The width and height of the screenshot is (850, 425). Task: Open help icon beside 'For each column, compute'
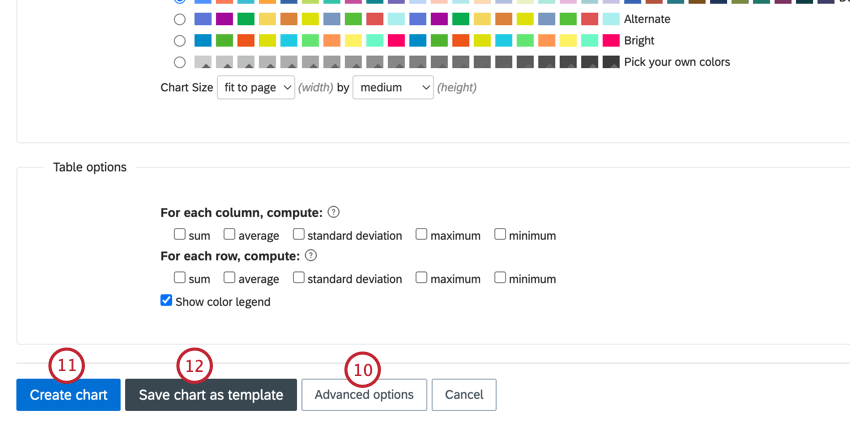[x=334, y=212]
